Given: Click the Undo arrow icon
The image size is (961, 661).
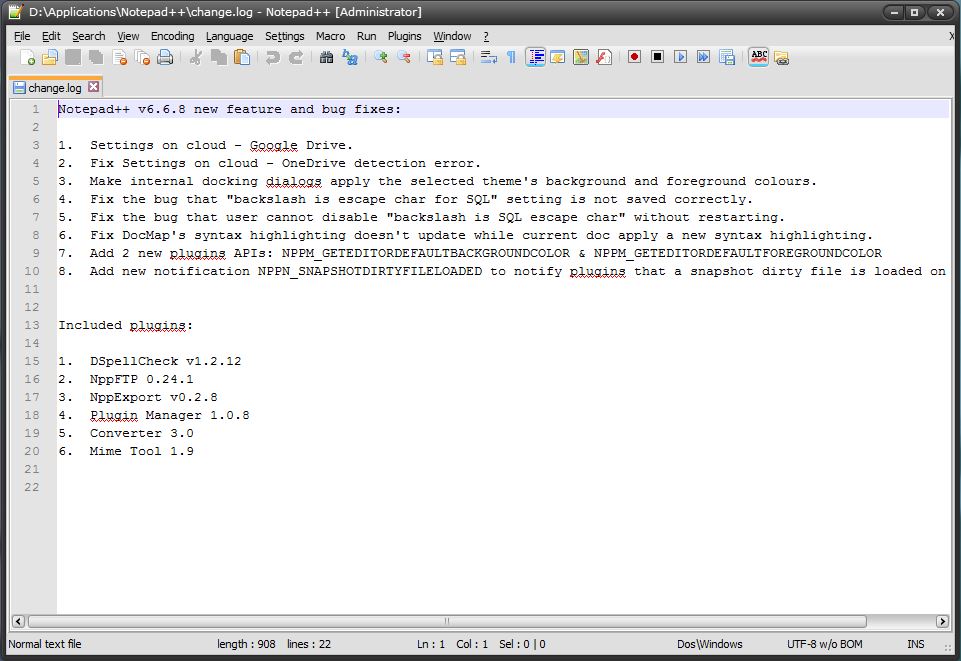Looking at the screenshot, I should 272,58.
